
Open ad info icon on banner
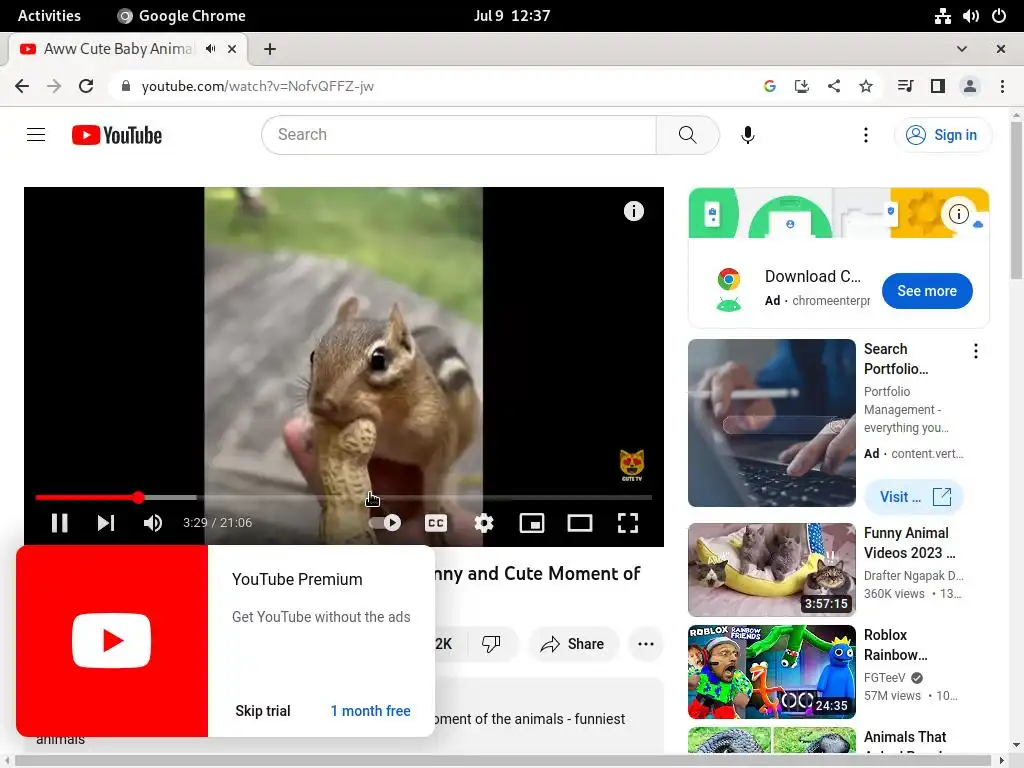pos(958,214)
